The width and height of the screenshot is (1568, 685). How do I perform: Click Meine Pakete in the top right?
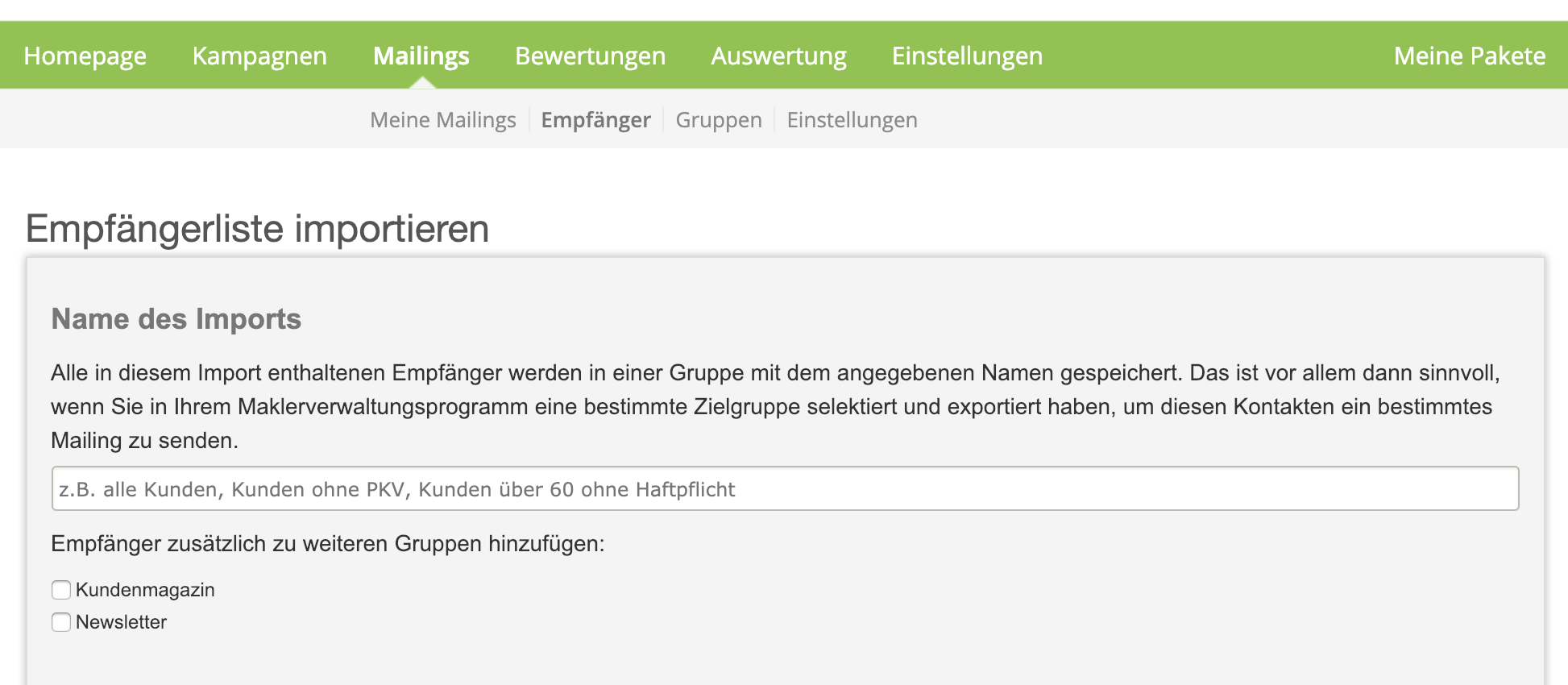tap(1469, 56)
